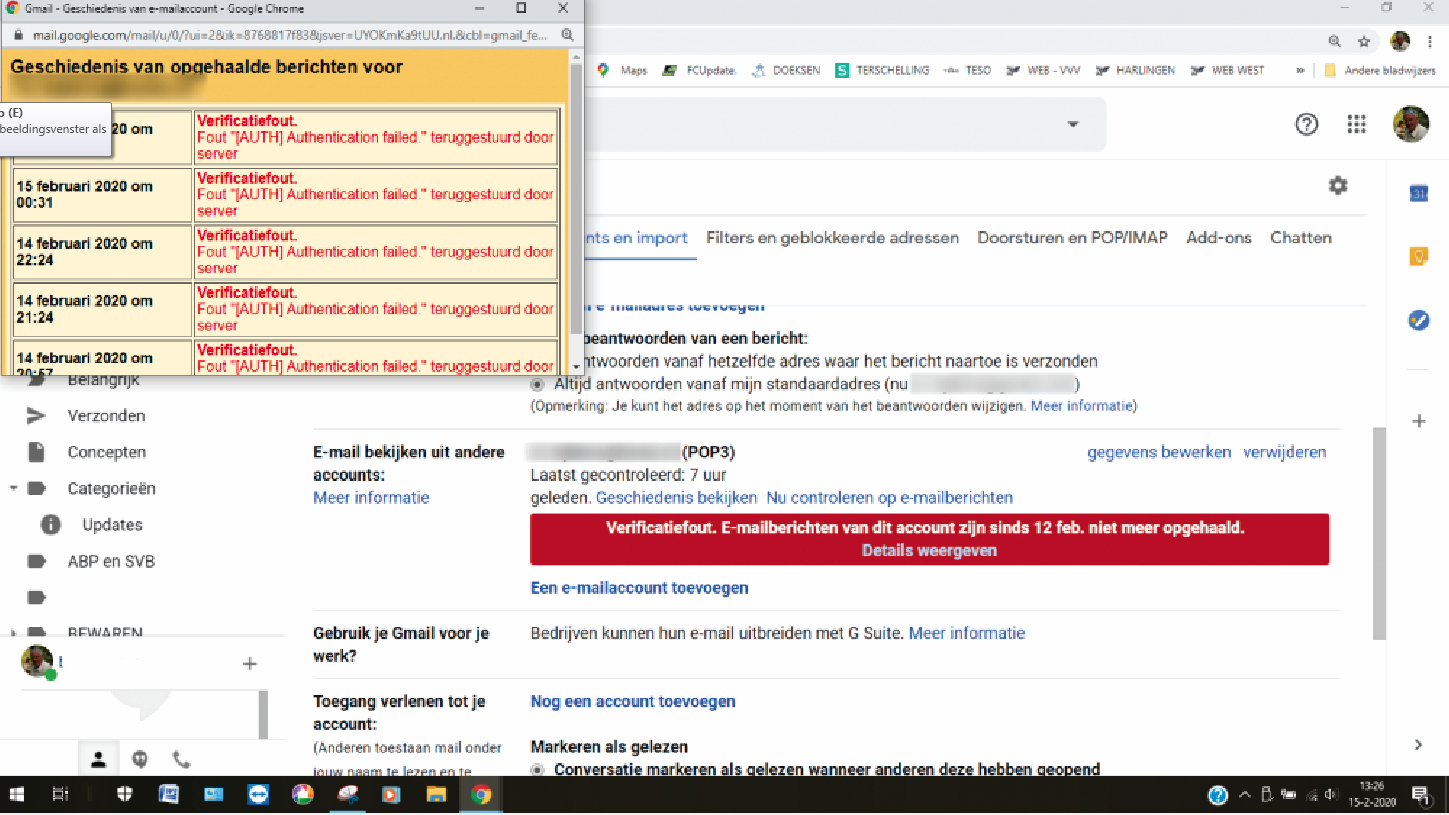Start new Hangouts chat plus icon
Viewport: 1449px width, 815px height.
tap(250, 663)
